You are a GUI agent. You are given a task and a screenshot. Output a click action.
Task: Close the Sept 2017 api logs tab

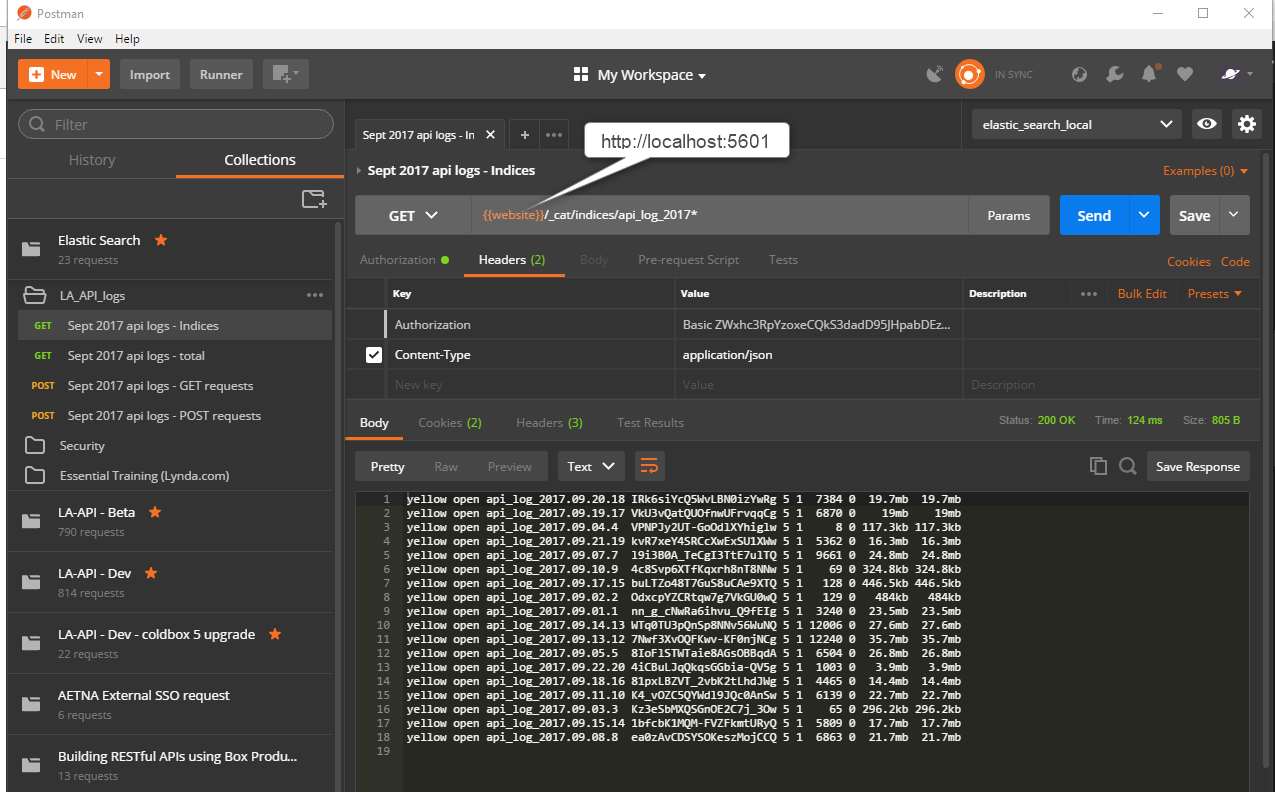click(490, 135)
